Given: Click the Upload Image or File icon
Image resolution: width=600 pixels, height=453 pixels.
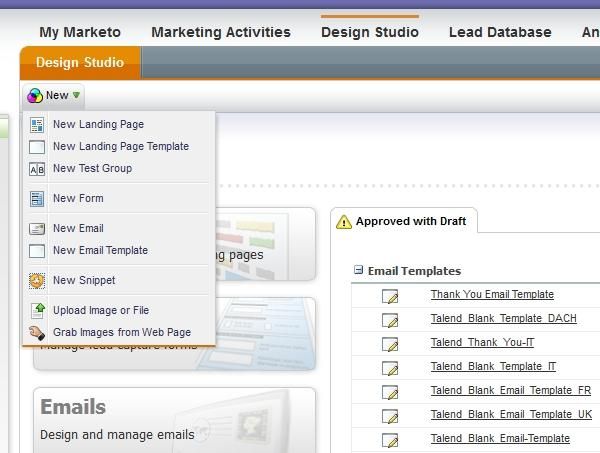Looking at the screenshot, I should click(x=38, y=310).
